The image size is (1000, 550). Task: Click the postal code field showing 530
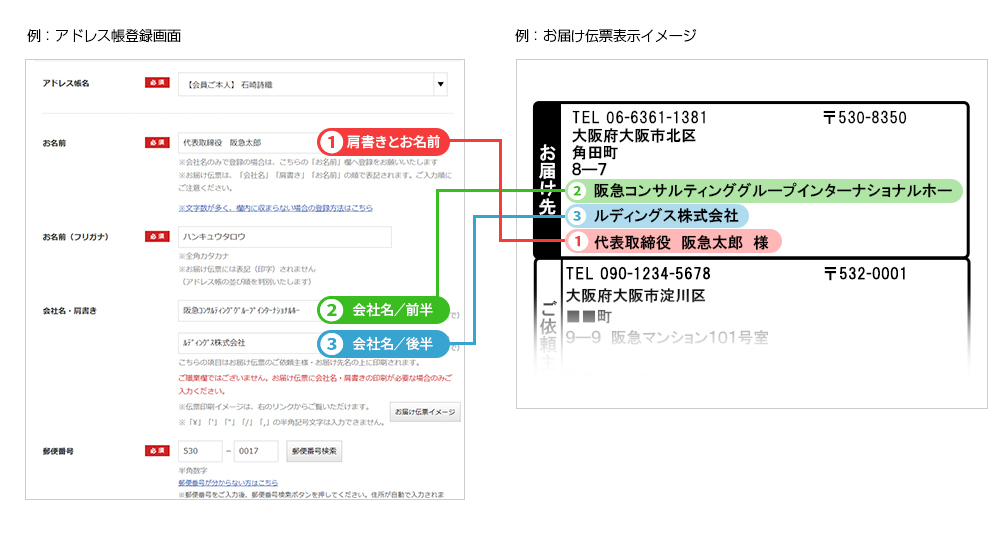point(200,451)
